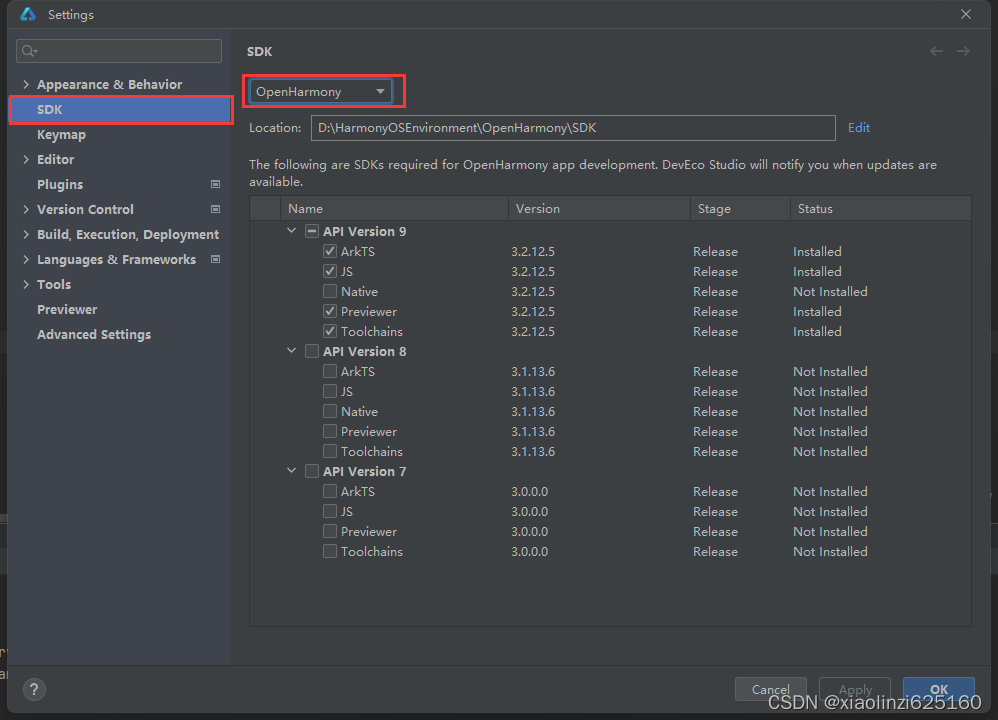Collapse the API Version 9 group
Image resolution: width=998 pixels, height=720 pixels.
(x=292, y=230)
